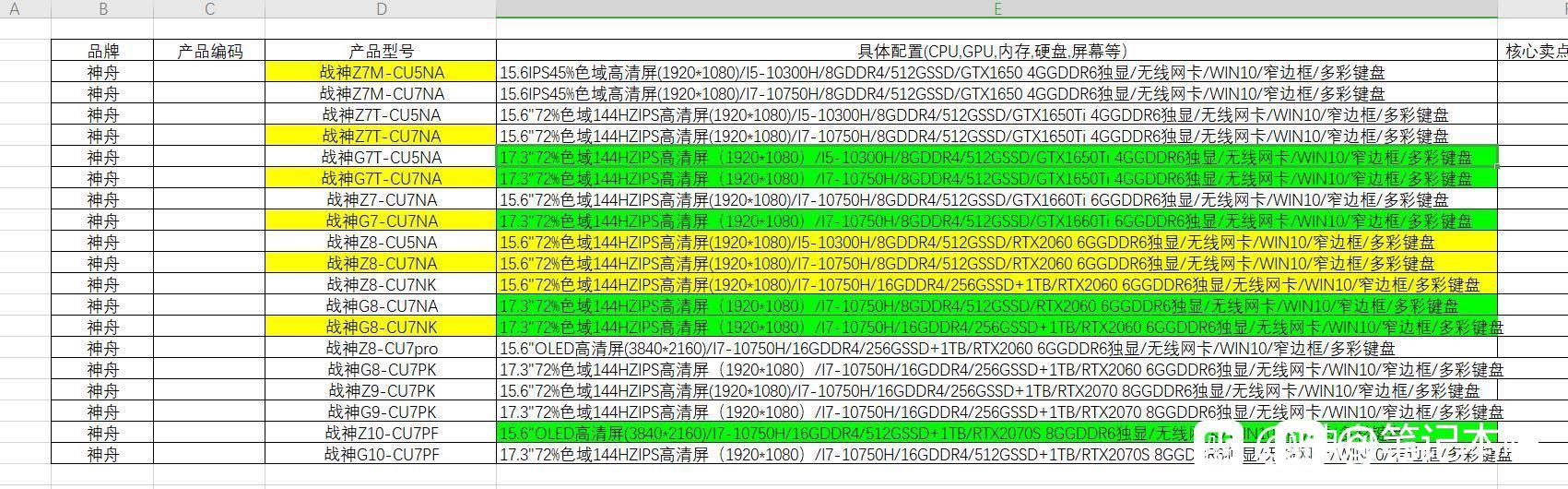Click the configuration cell for 战神G9-CU7PK
Image resolution: width=1568 pixels, height=489 pixels.
[997, 411]
